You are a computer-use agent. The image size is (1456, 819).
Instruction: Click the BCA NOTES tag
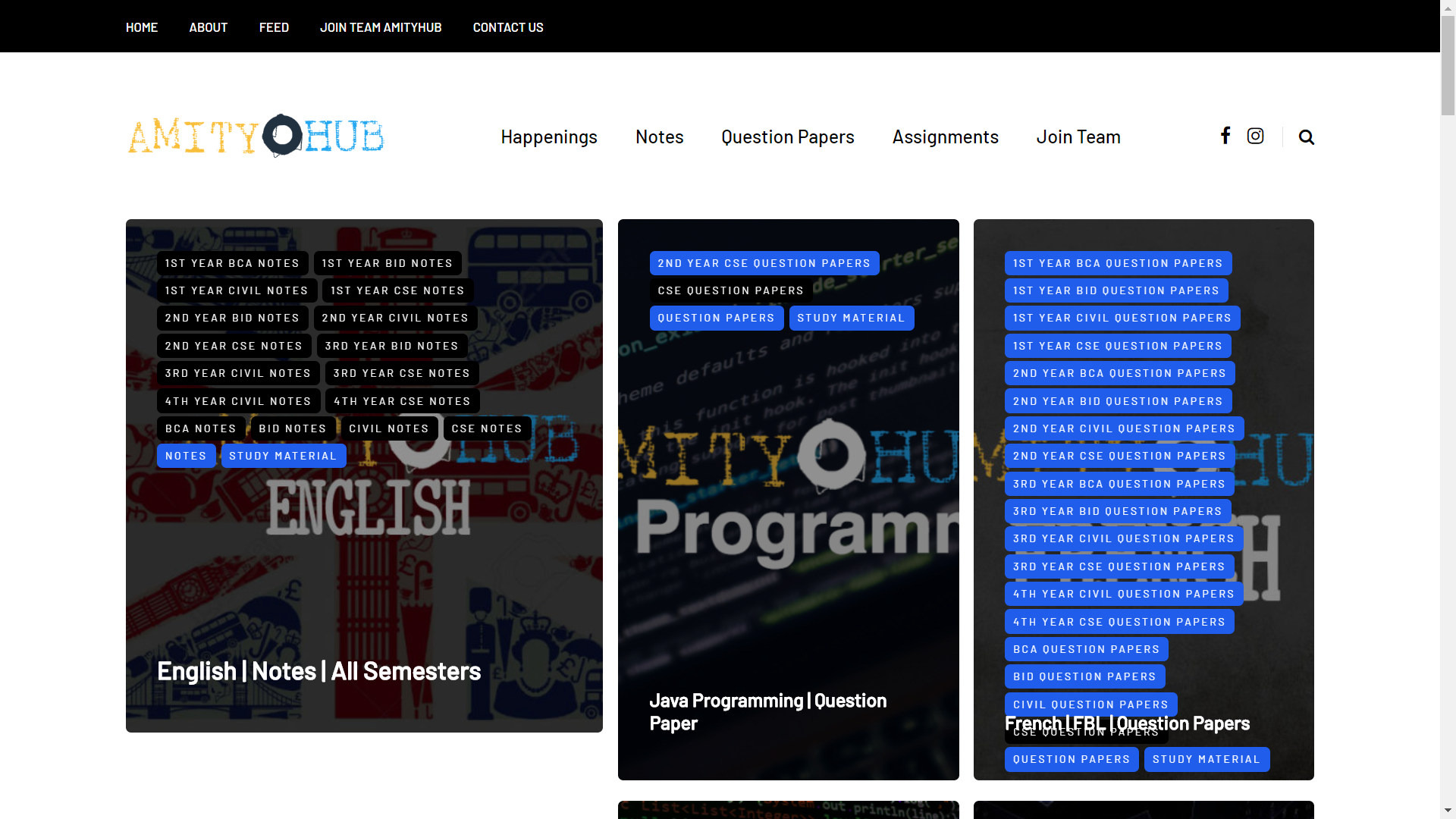pyautogui.click(x=201, y=428)
